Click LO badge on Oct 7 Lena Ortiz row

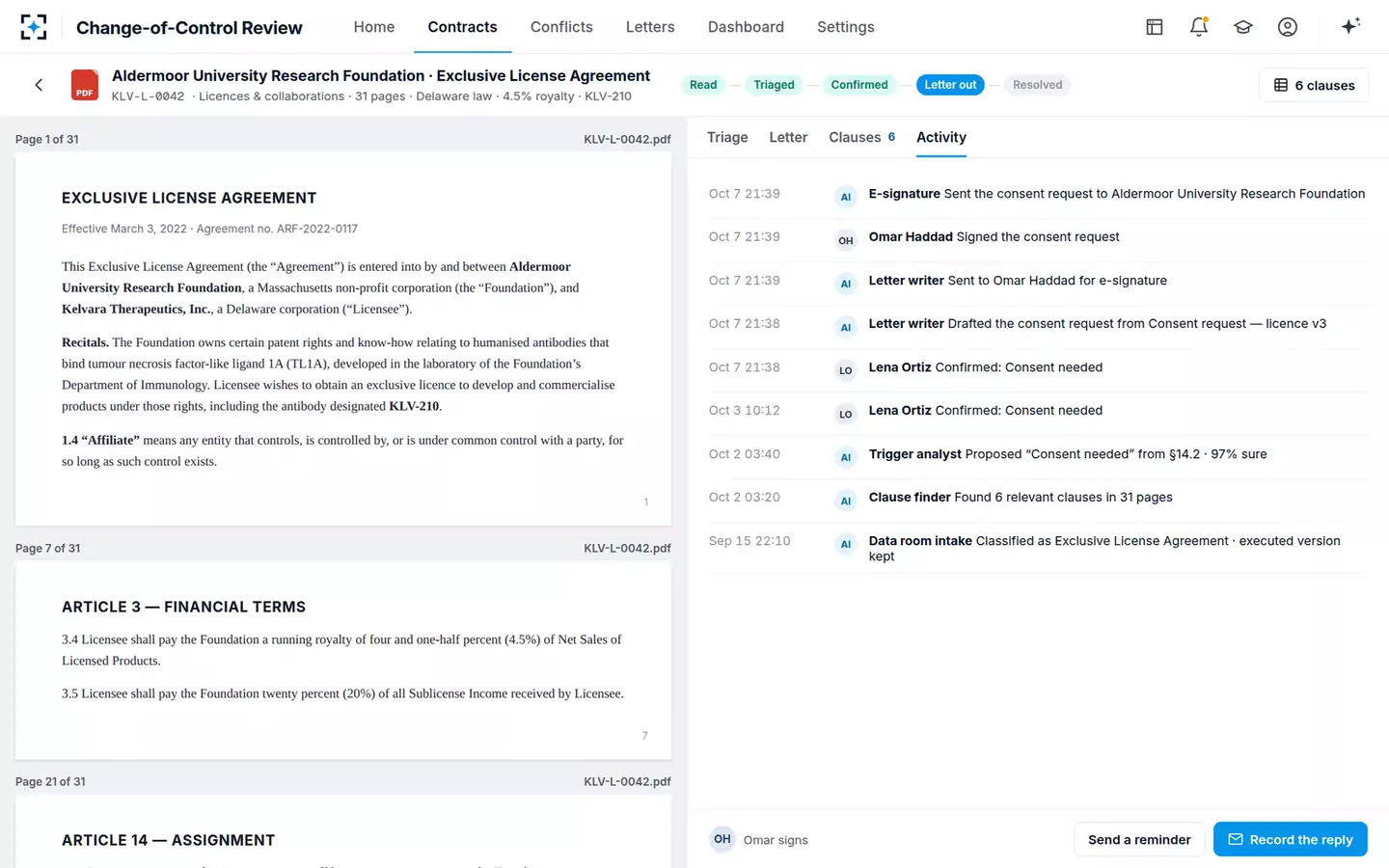(846, 371)
